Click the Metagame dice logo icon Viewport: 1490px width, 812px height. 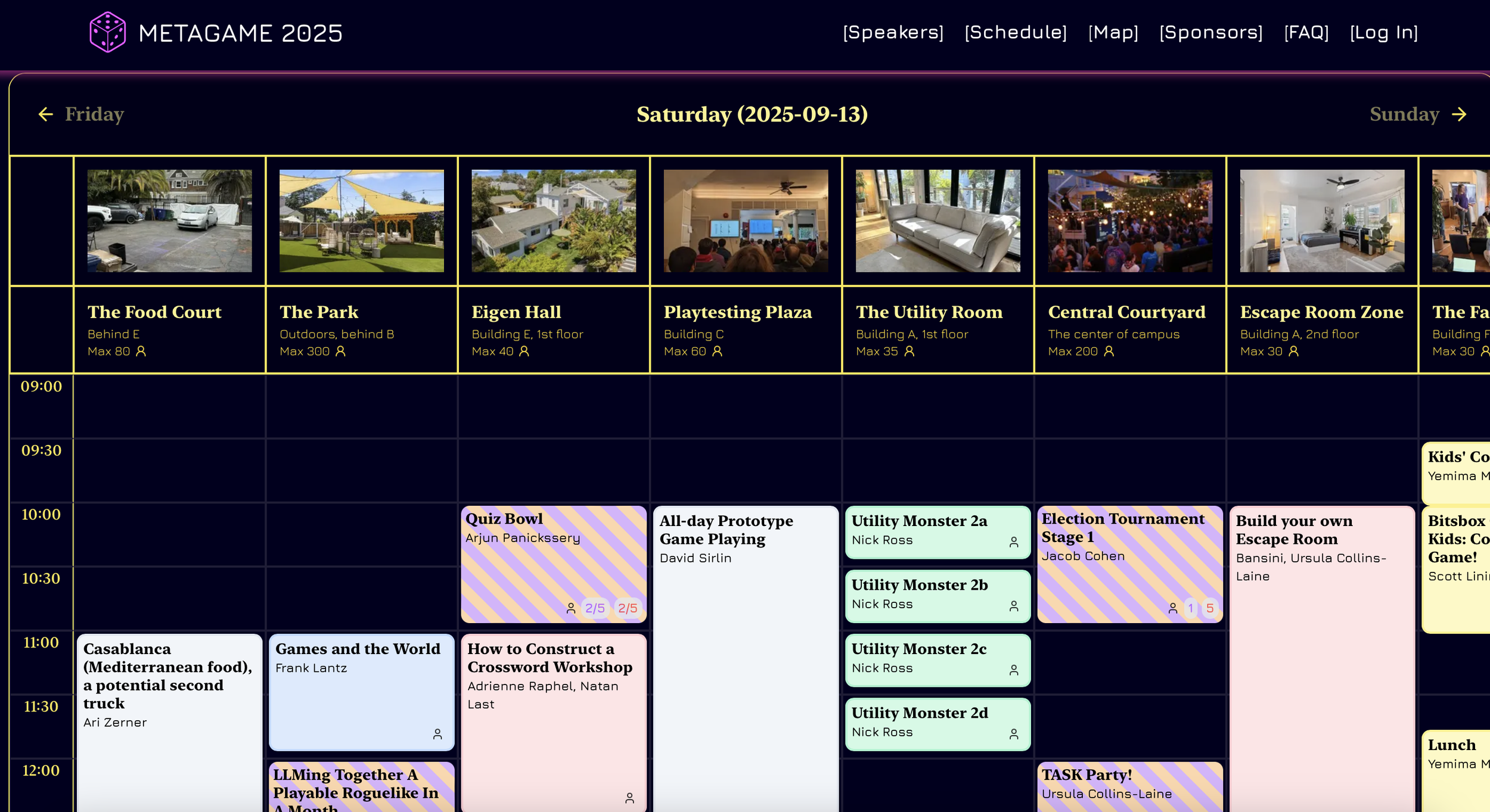[x=107, y=32]
